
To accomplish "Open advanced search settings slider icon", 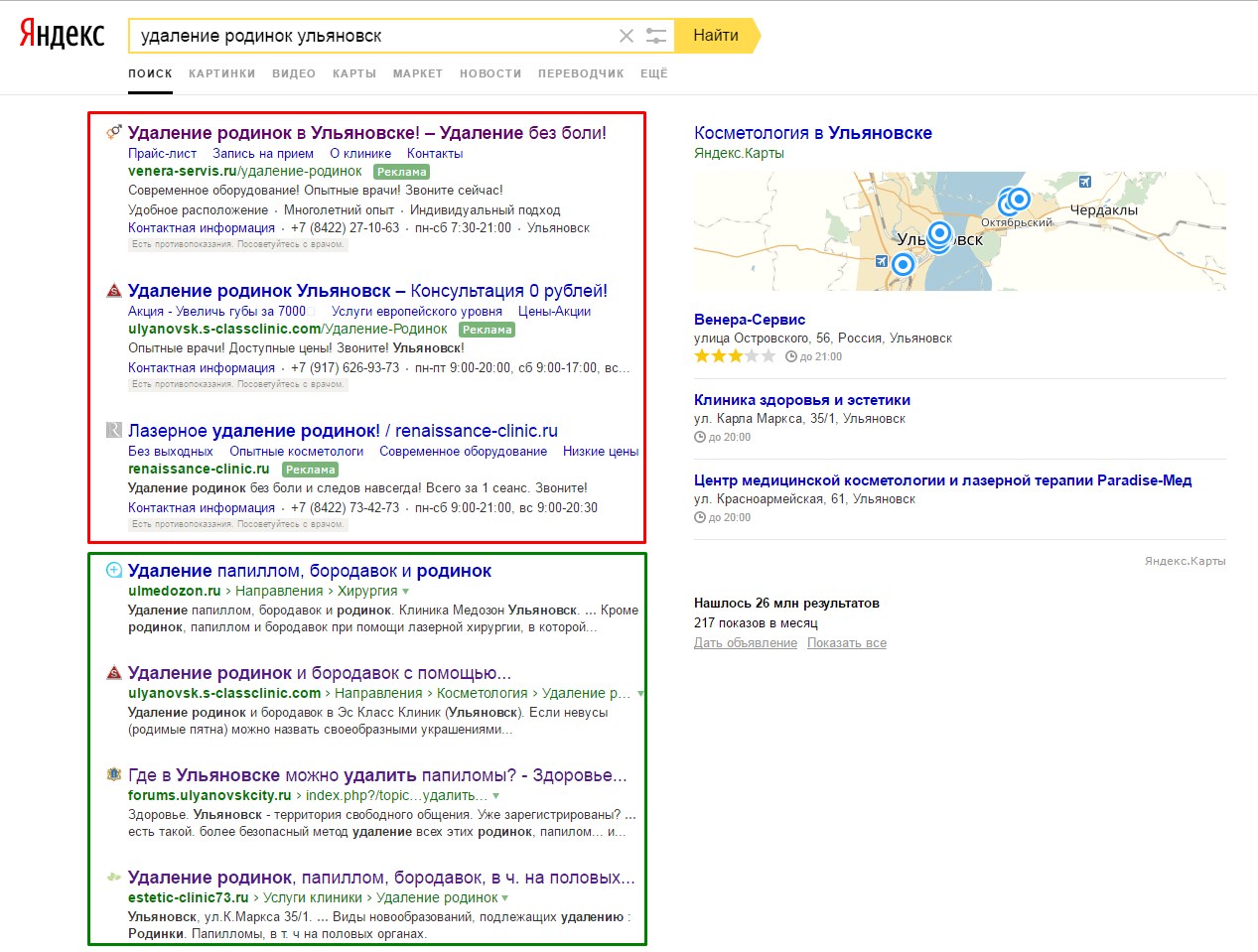I will coord(656,36).
